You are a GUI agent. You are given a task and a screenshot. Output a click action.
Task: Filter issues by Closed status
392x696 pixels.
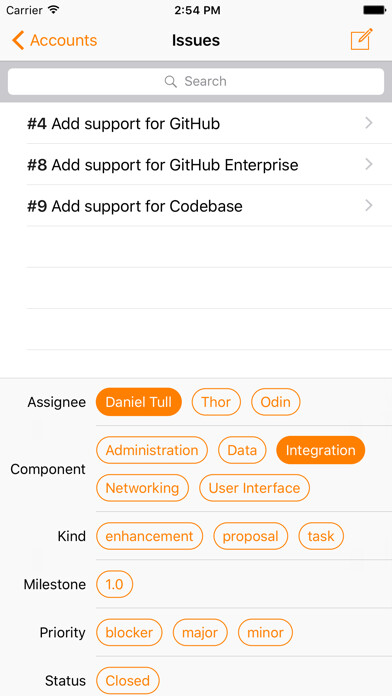pos(128,680)
